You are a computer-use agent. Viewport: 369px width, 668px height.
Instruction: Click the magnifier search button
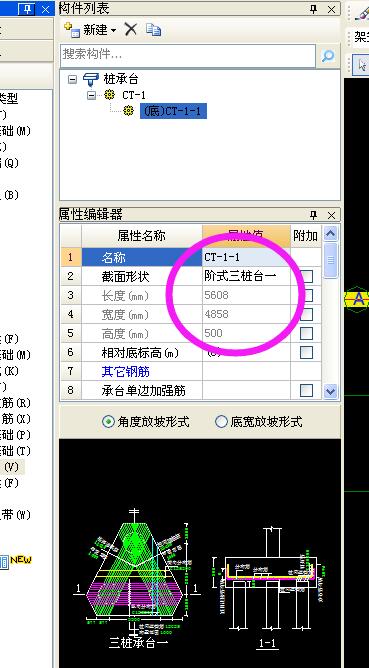click(328, 55)
